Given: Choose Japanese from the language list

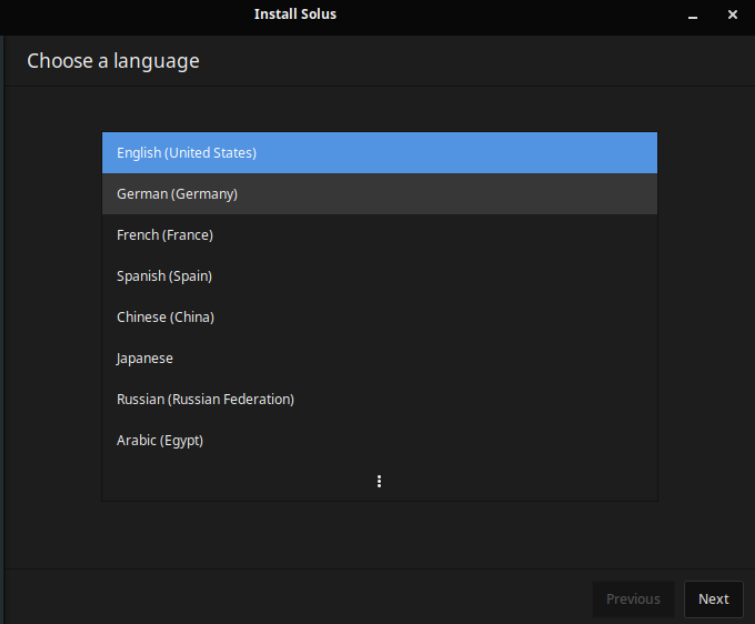Looking at the screenshot, I should tap(379, 358).
